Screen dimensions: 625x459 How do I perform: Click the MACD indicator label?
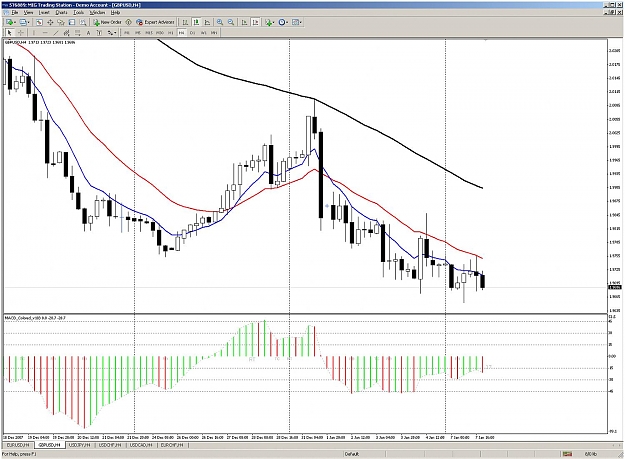[35, 318]
